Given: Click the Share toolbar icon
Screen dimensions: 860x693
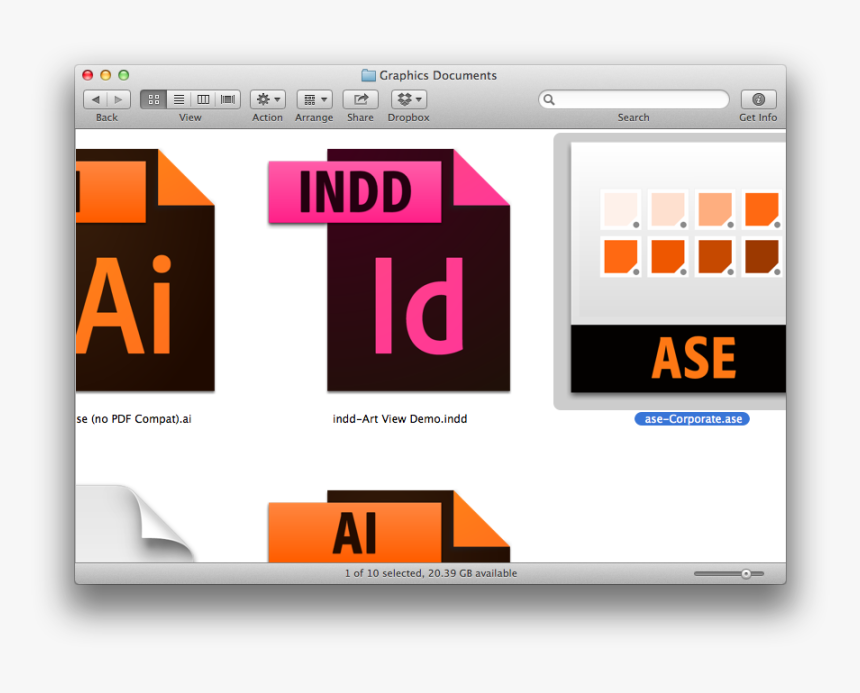Looking at the screenshot, I should click(x=359, y=99).
